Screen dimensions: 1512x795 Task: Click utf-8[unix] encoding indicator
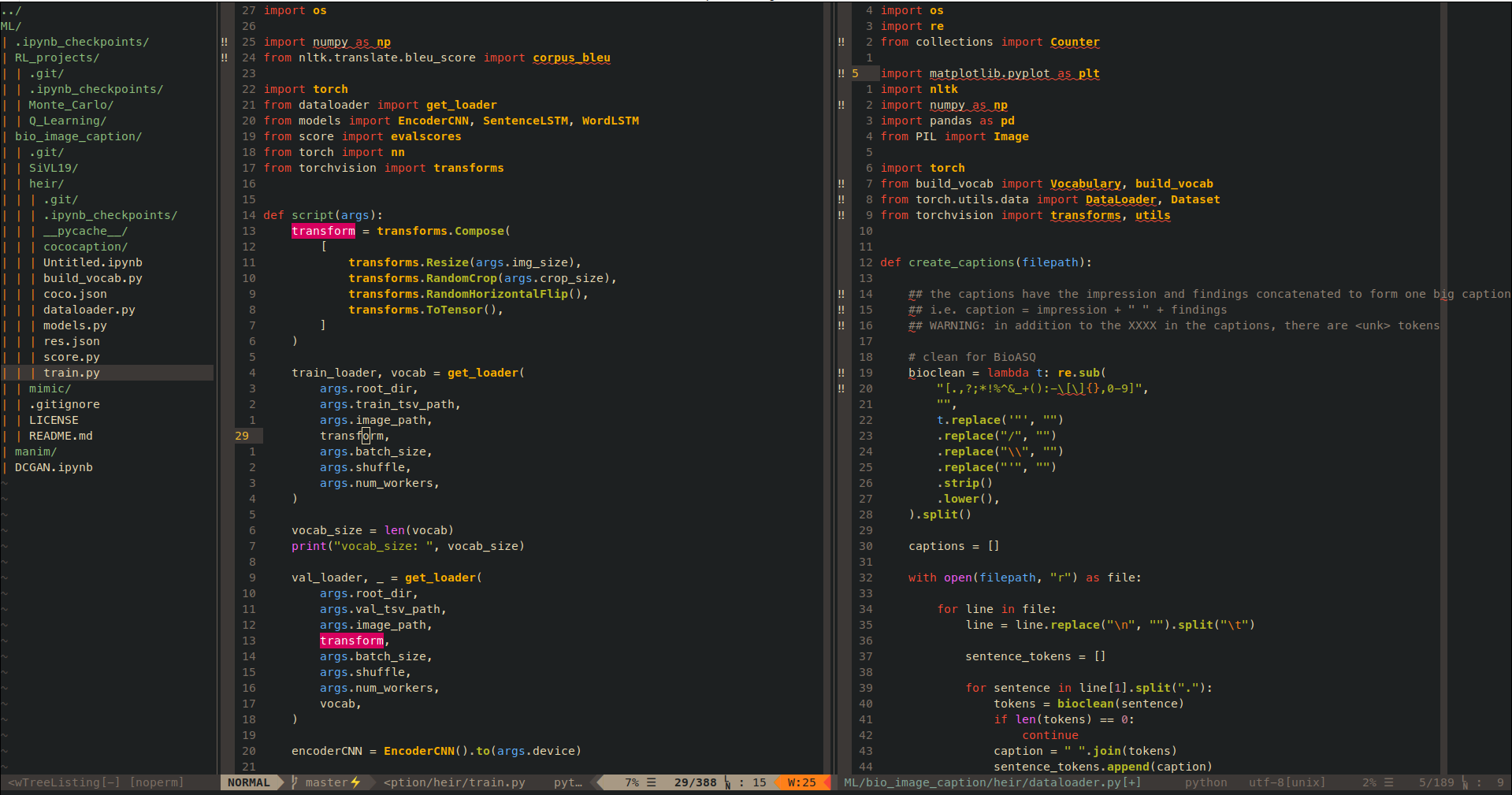pyautogui.click(x=1287, y=782)
